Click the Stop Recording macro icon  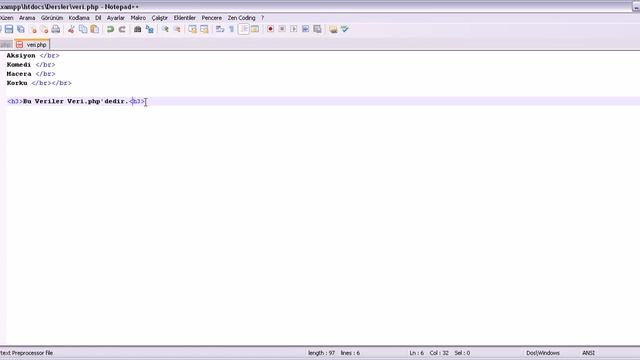(282, 29)
